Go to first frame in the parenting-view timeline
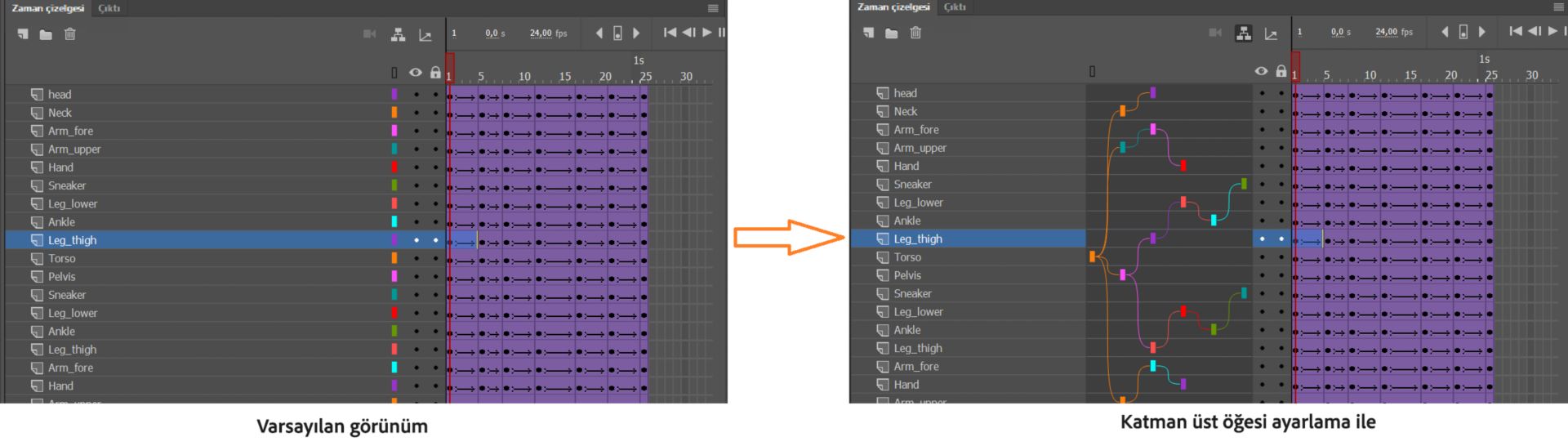This screenshot has width=1568, height=446. point(1516,31)
